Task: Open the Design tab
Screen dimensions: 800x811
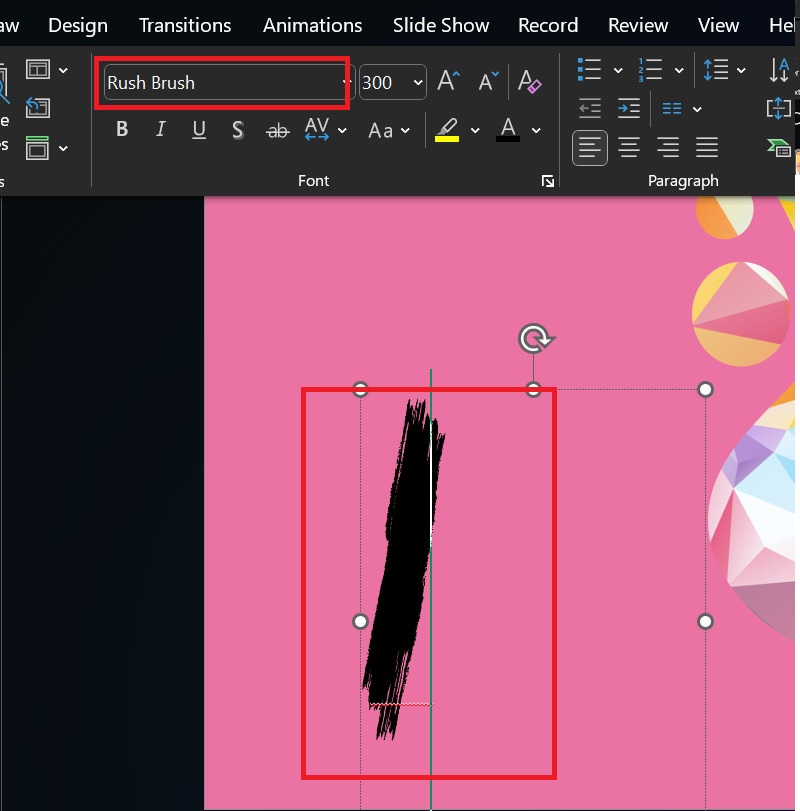Action: (78, 25)
